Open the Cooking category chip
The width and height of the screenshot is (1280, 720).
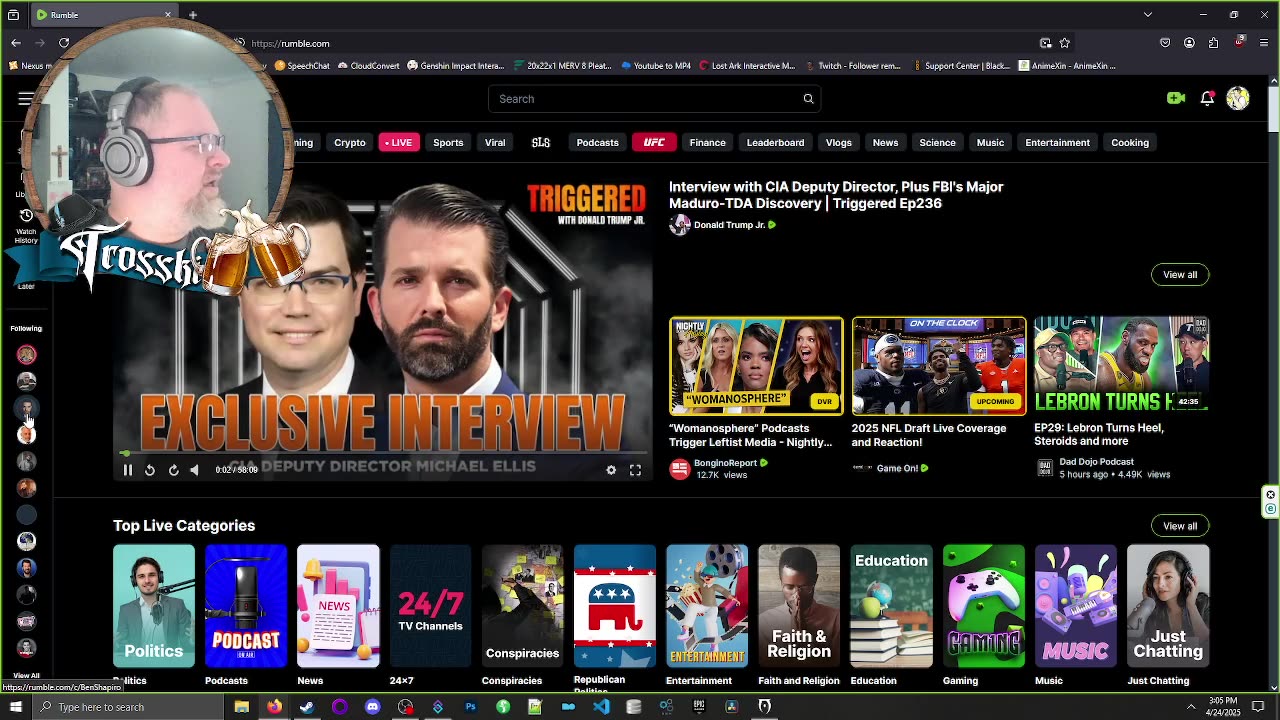click(1130, 142)
